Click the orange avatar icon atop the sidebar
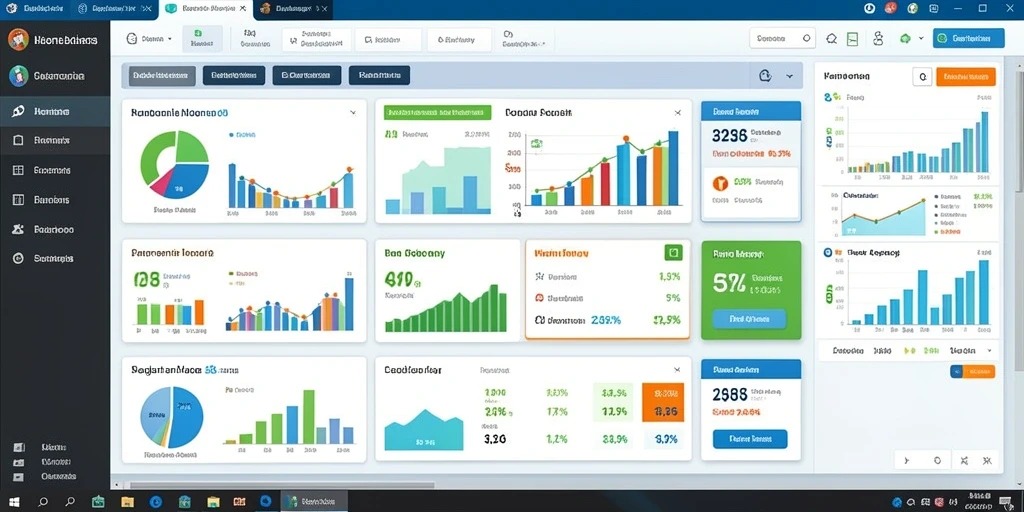 18,39
